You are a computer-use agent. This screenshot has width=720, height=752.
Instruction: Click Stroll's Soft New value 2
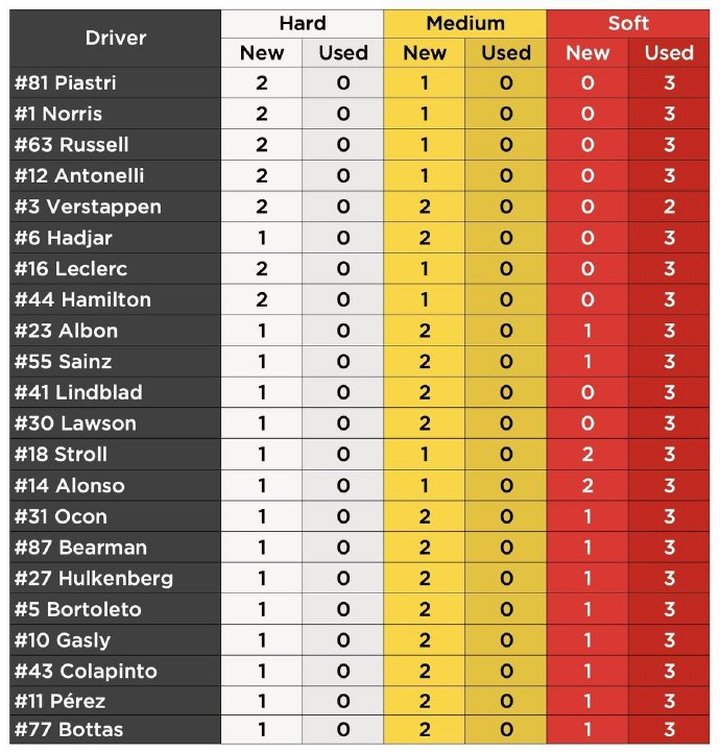click(x=588, y=454)
